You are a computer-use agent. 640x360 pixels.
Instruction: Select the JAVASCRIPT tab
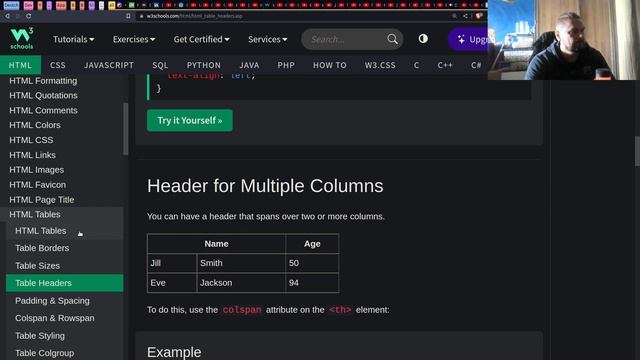(109, 65)
